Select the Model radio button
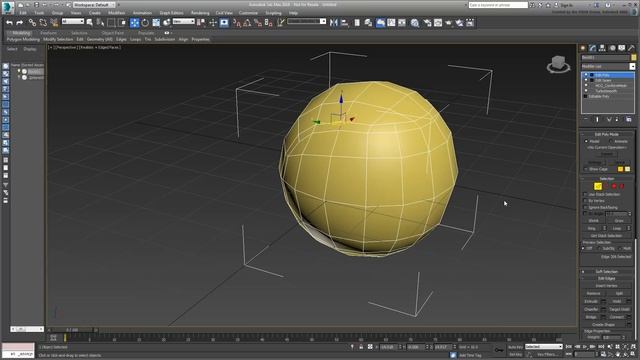The image size is (640, 360). click(587, 141)
